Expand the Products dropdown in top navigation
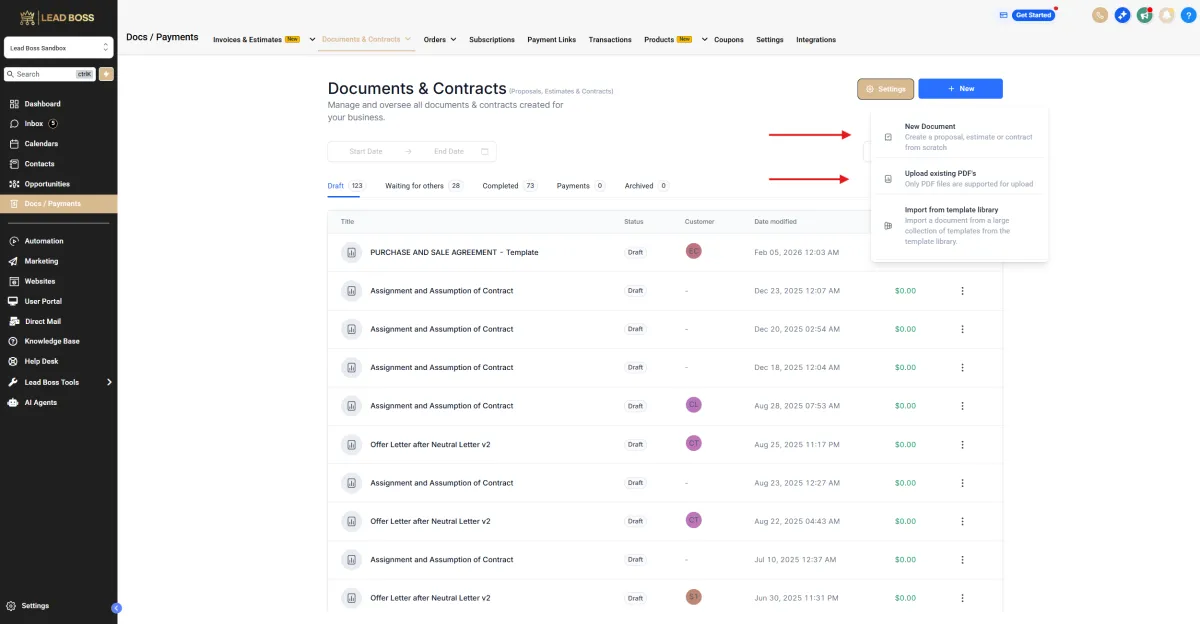Viewport: 1200px width, 624px height. (x=704, y=40)
